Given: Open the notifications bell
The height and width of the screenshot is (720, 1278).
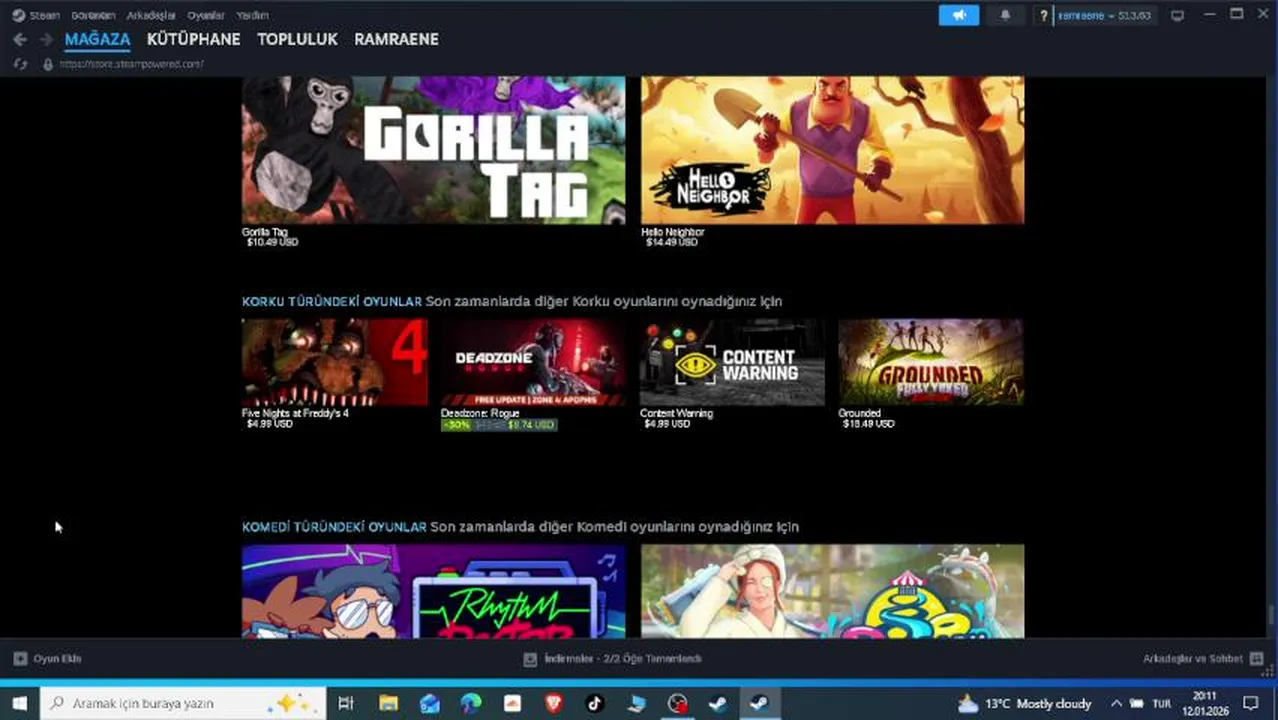Looking at the screenshot, I should (x=1005, y=15).
